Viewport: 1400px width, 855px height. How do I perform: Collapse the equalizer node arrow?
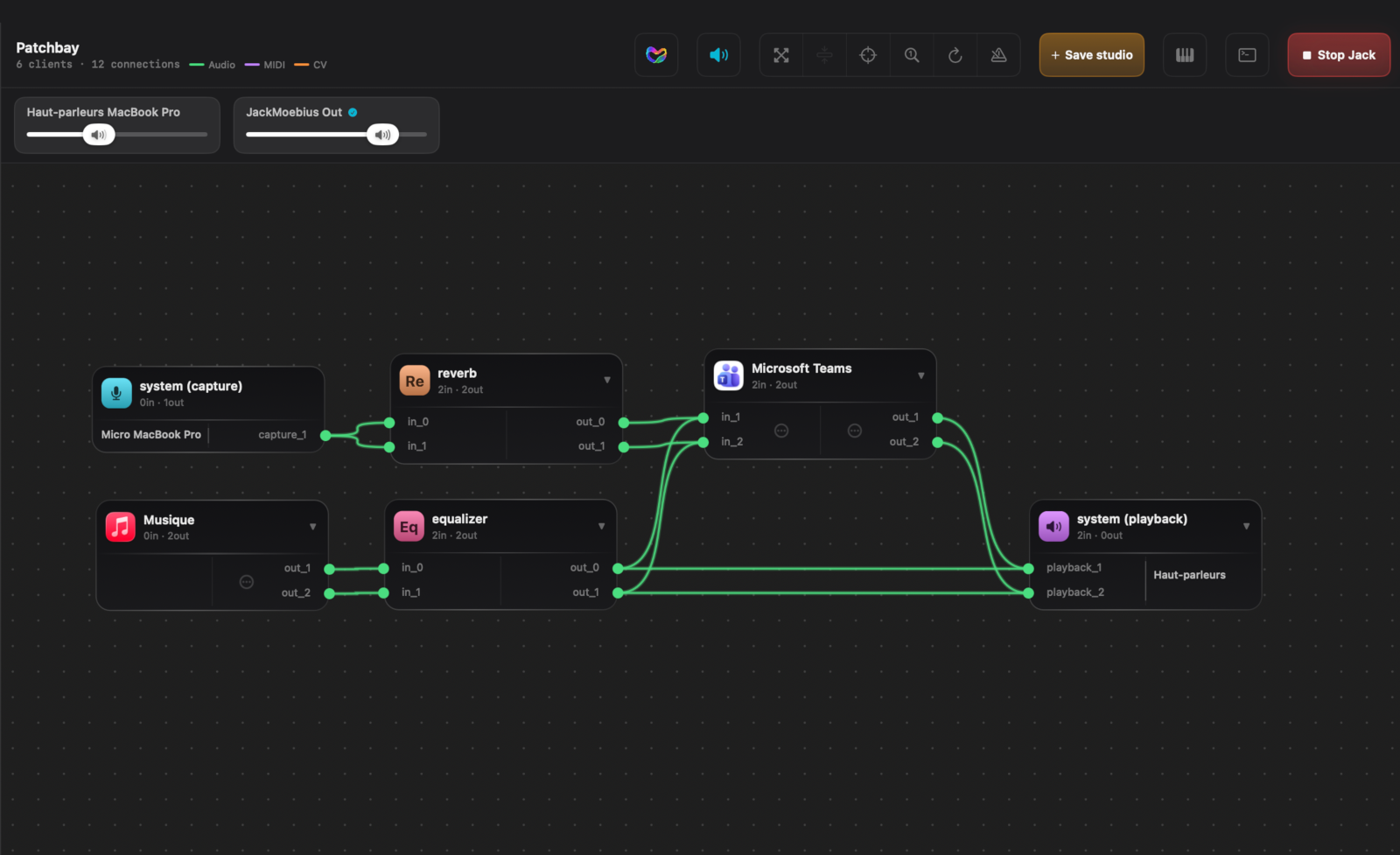point(601,526)
